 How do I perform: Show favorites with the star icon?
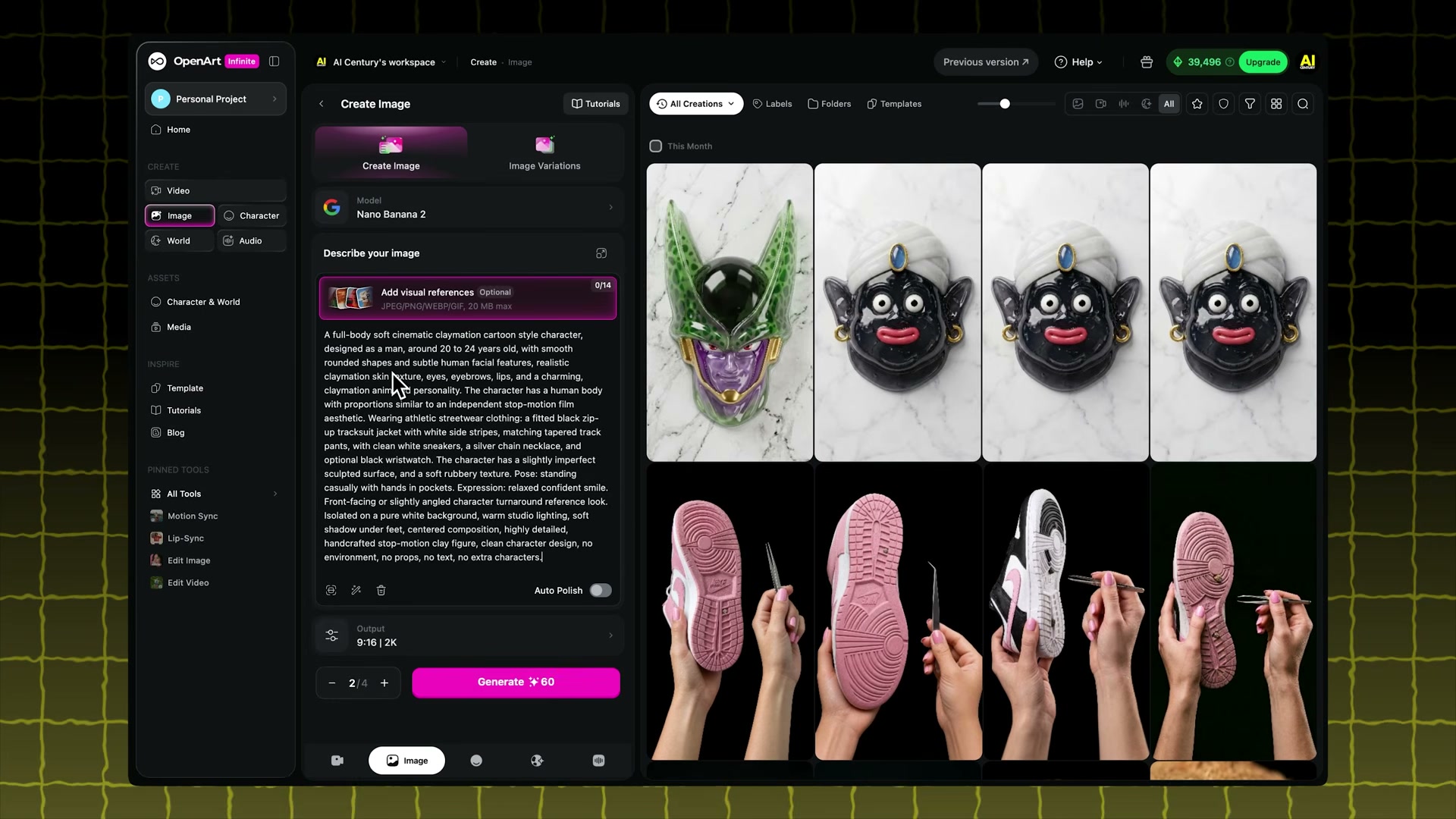coord(1197,104)
